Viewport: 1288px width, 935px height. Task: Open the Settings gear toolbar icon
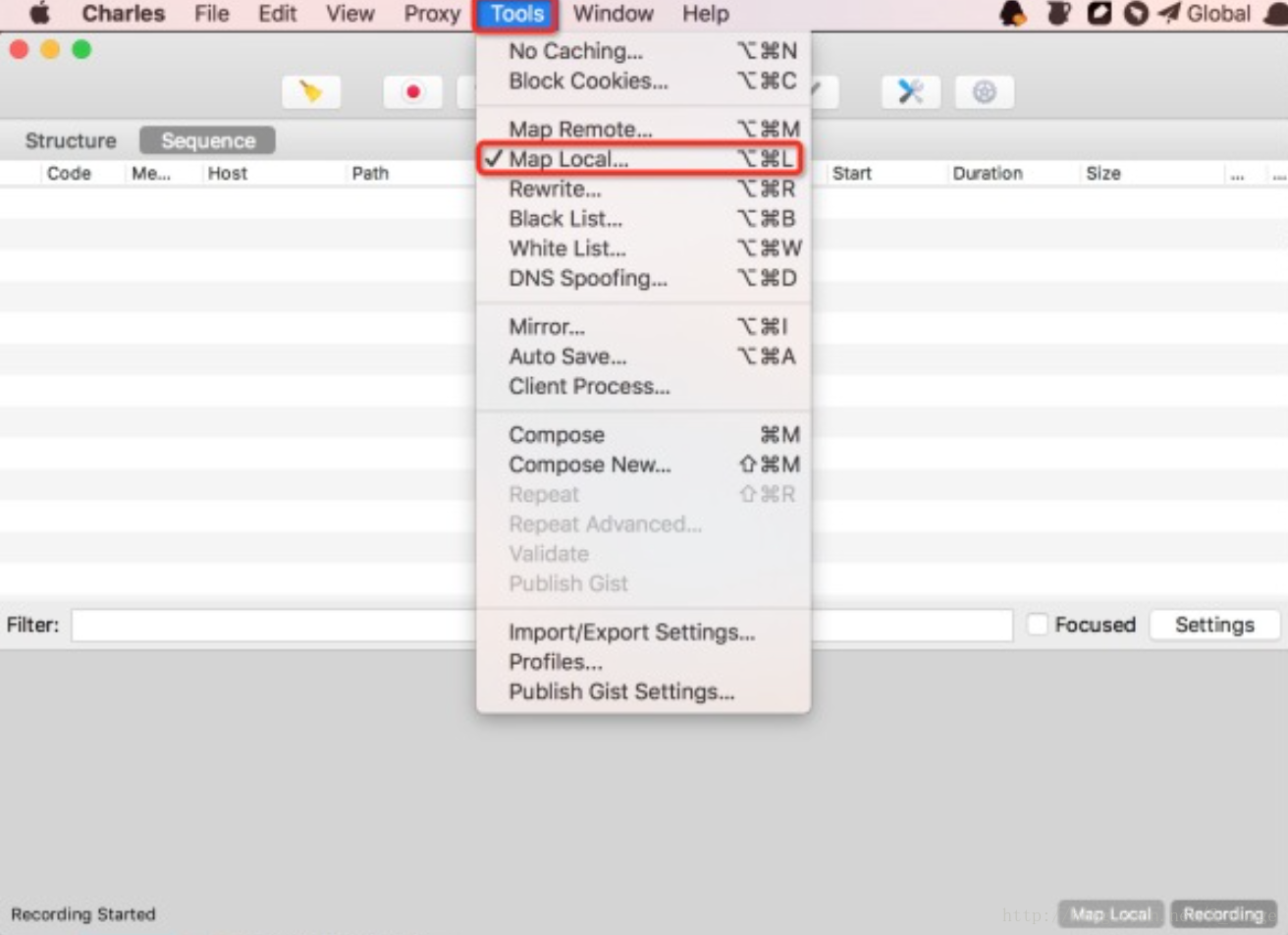985,92
